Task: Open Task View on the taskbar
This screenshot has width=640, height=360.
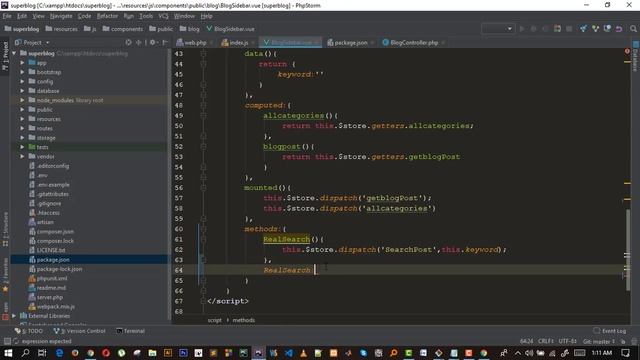Action: tap(42, 353)
